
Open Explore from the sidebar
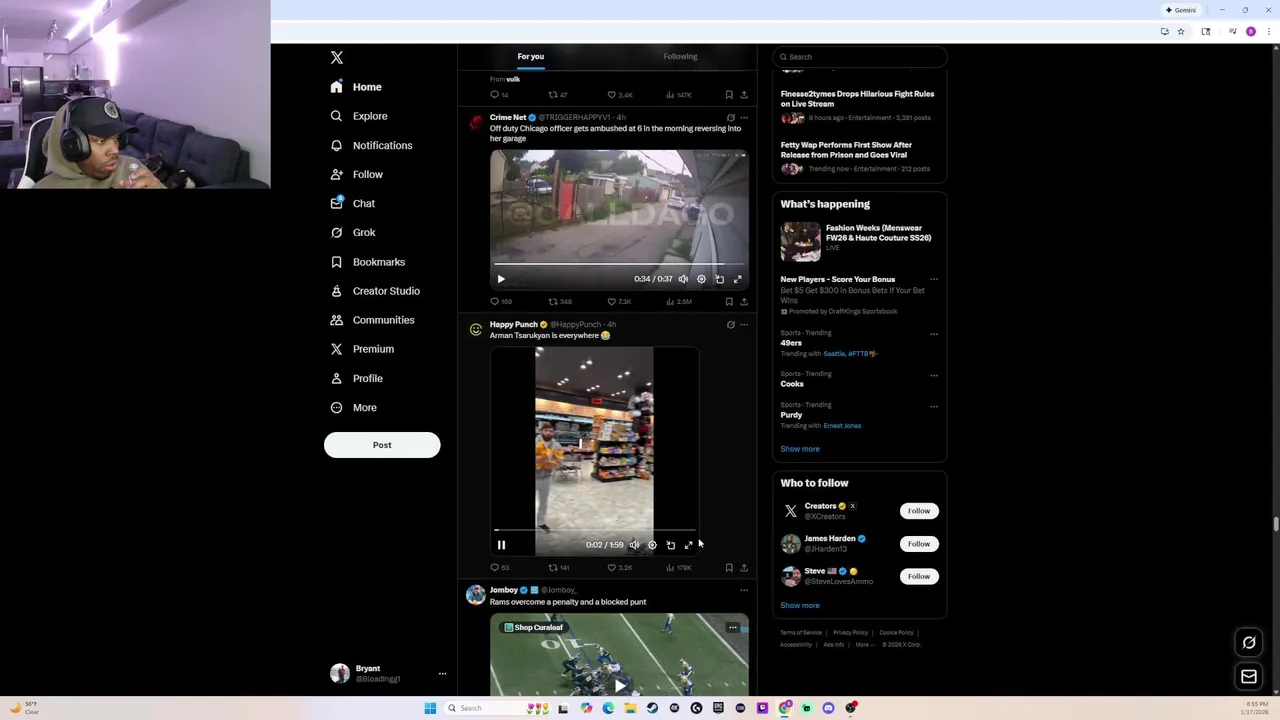point(359,116)
